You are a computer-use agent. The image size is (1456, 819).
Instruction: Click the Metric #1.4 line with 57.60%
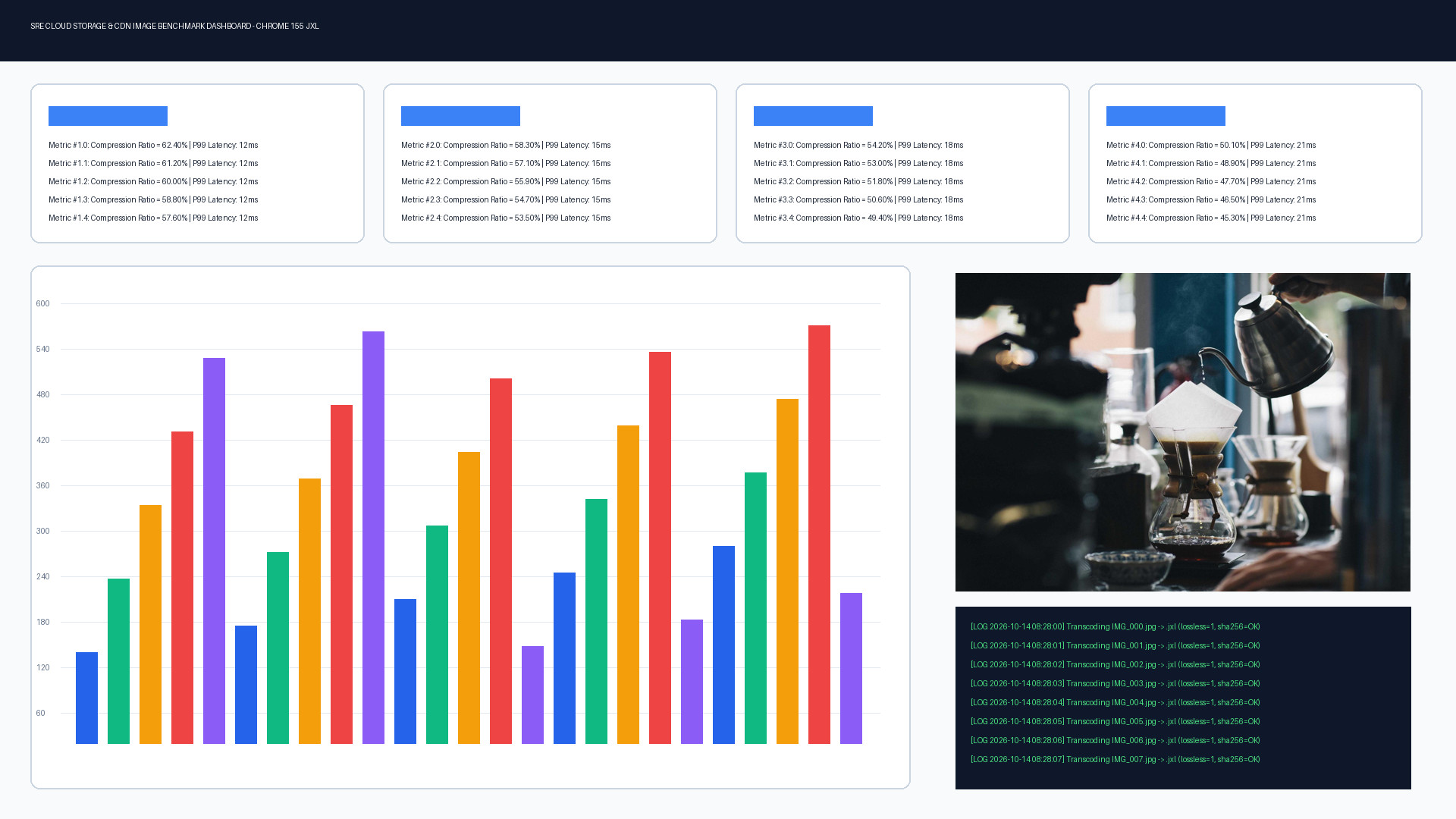click(x=153, y=218)
